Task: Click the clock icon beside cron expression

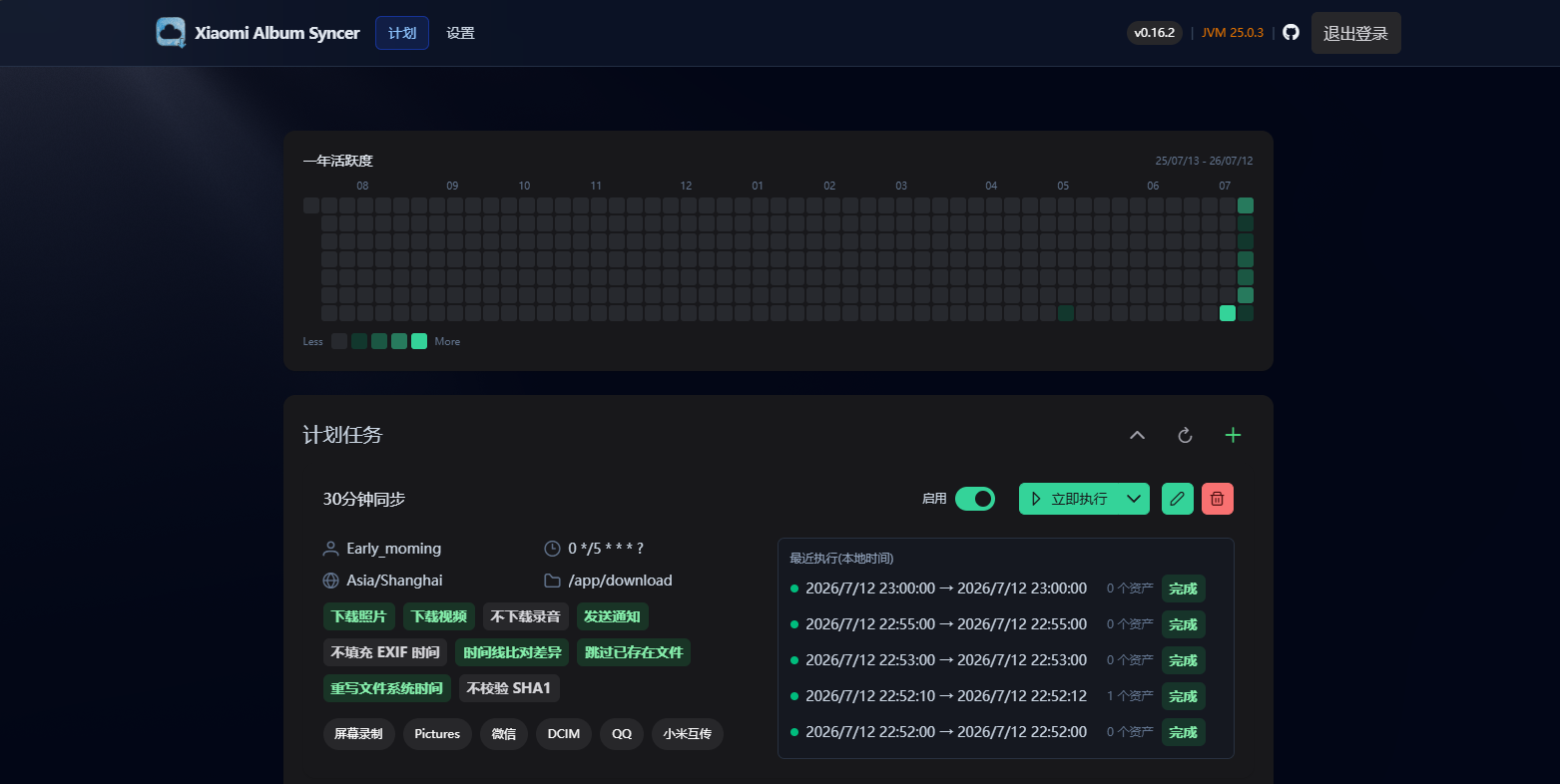Action: (552, 549)
